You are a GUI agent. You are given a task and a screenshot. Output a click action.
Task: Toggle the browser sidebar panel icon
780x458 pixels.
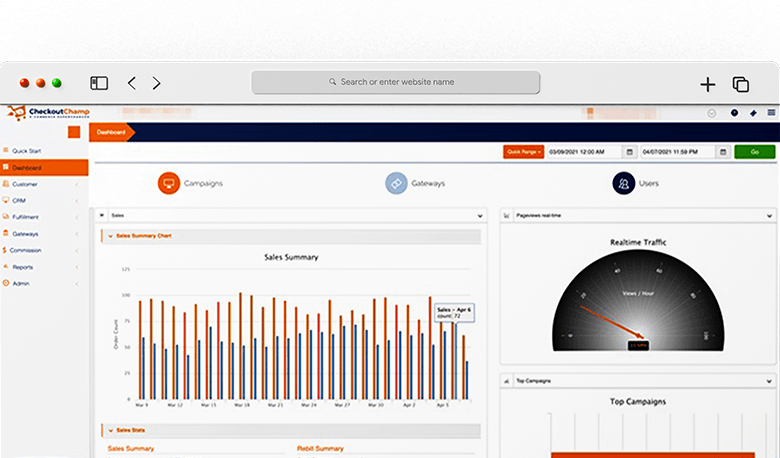click(x=99, y=83)
